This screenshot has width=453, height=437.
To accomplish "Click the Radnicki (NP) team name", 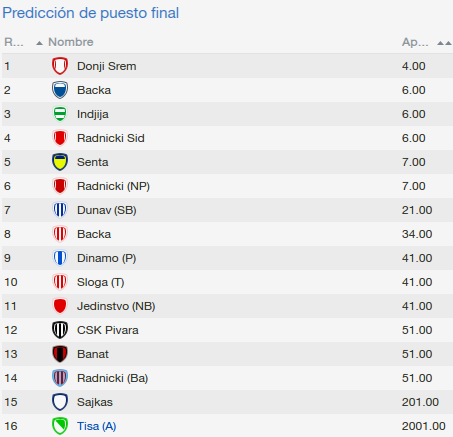I will 113,186.
